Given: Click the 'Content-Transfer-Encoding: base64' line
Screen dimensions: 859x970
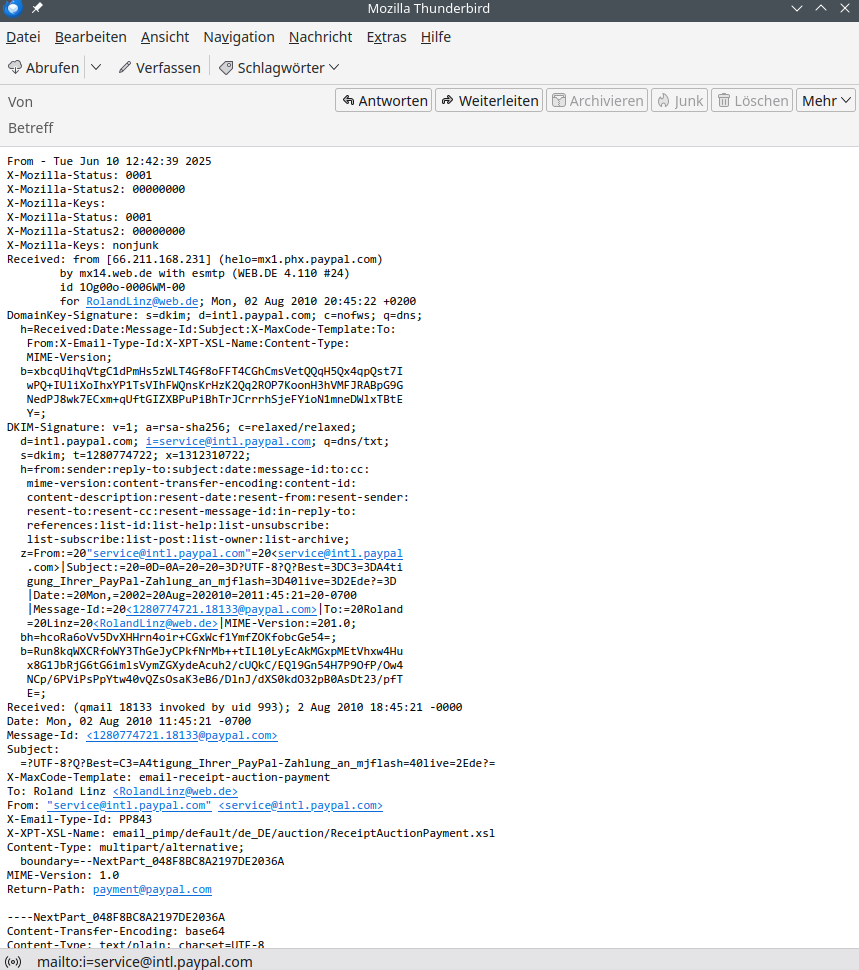Looking at the screenshot, I should [116, 931].
